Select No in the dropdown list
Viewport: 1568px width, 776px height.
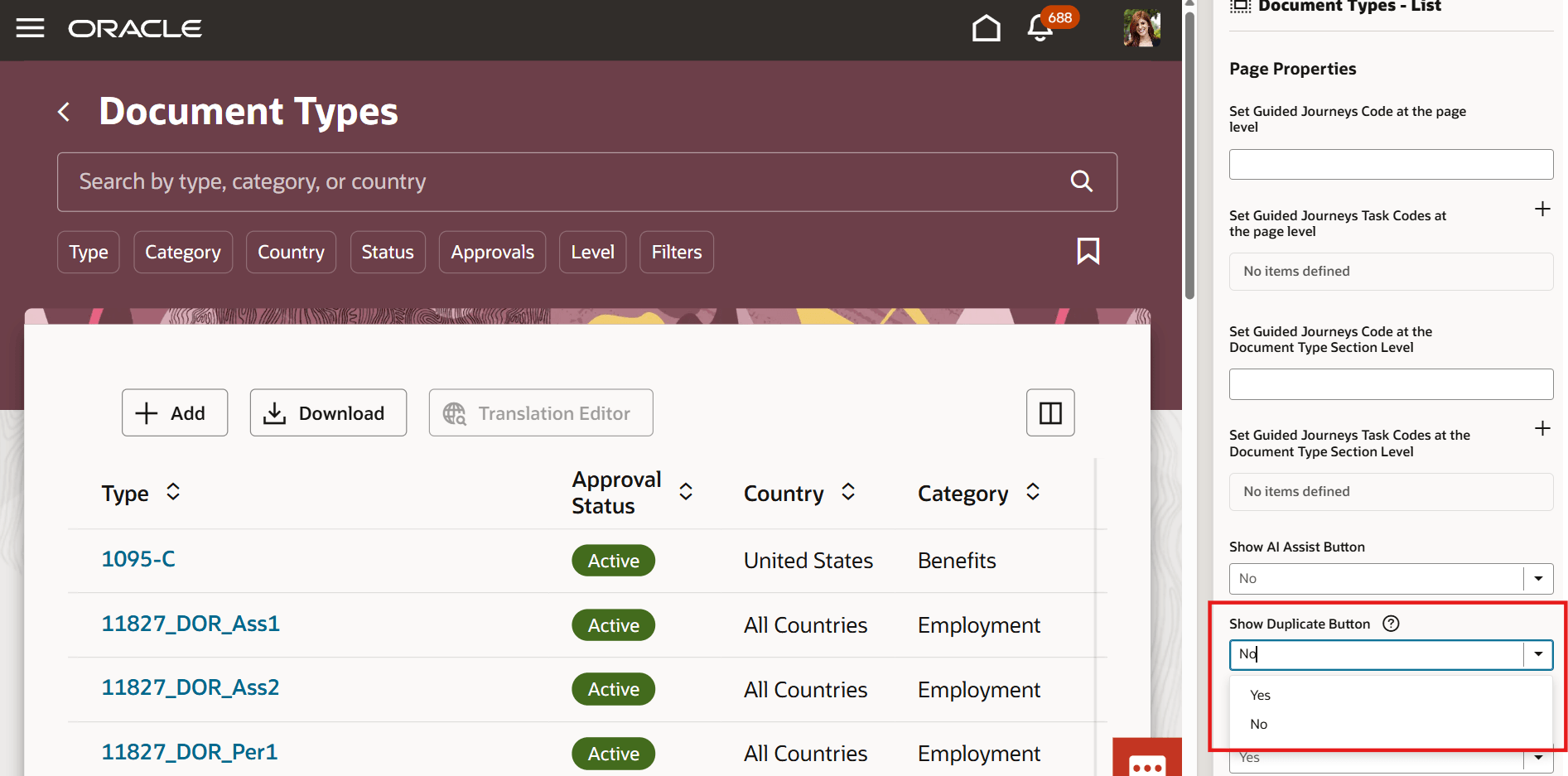[x=1391, y=724]
